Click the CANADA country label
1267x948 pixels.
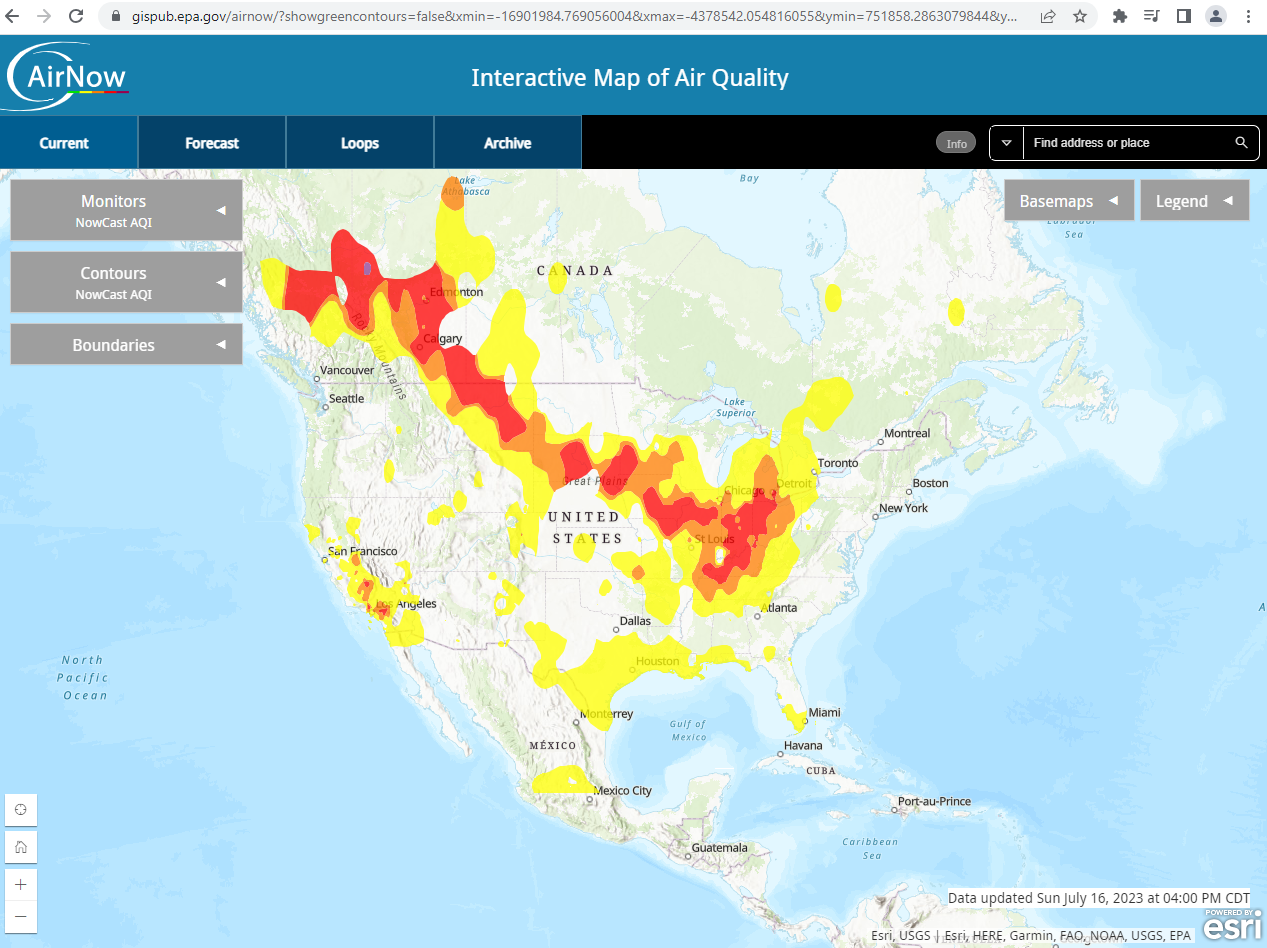pyautogui.click(x=575, y=271)
